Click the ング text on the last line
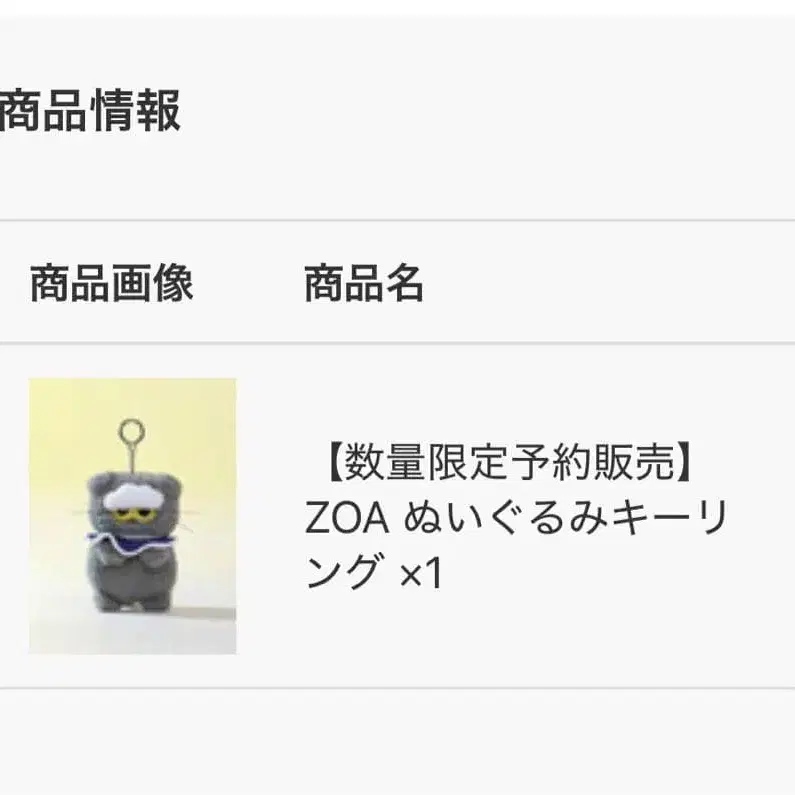Image resolution: width=795 pixels, height=795 pixels. pyautogui.click(x=343, y=572)
